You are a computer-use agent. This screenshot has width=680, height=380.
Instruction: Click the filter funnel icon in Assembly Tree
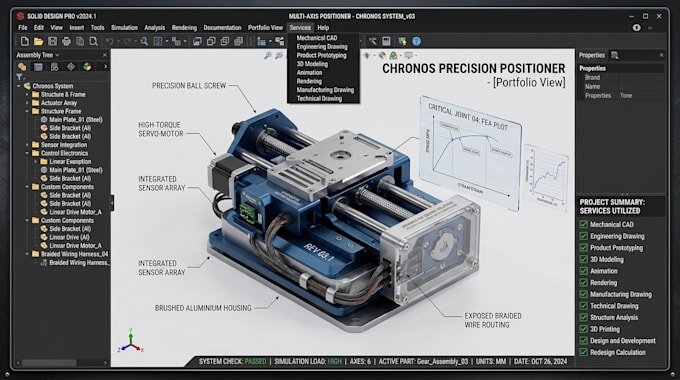pos(20,77)
